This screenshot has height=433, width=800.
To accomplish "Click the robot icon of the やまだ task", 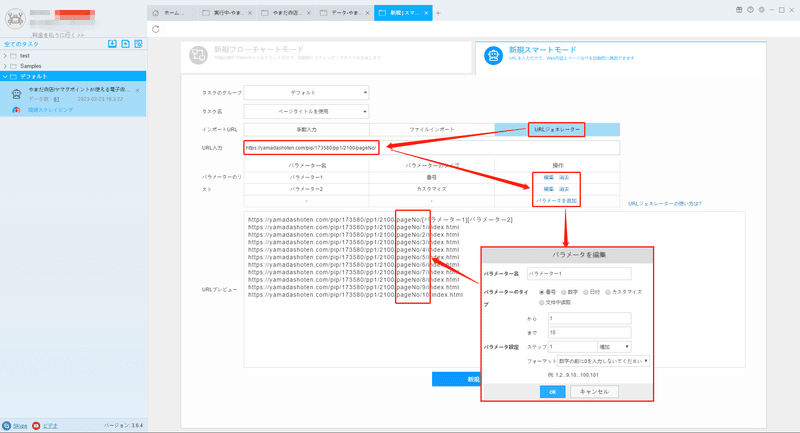I will (16, 94).
